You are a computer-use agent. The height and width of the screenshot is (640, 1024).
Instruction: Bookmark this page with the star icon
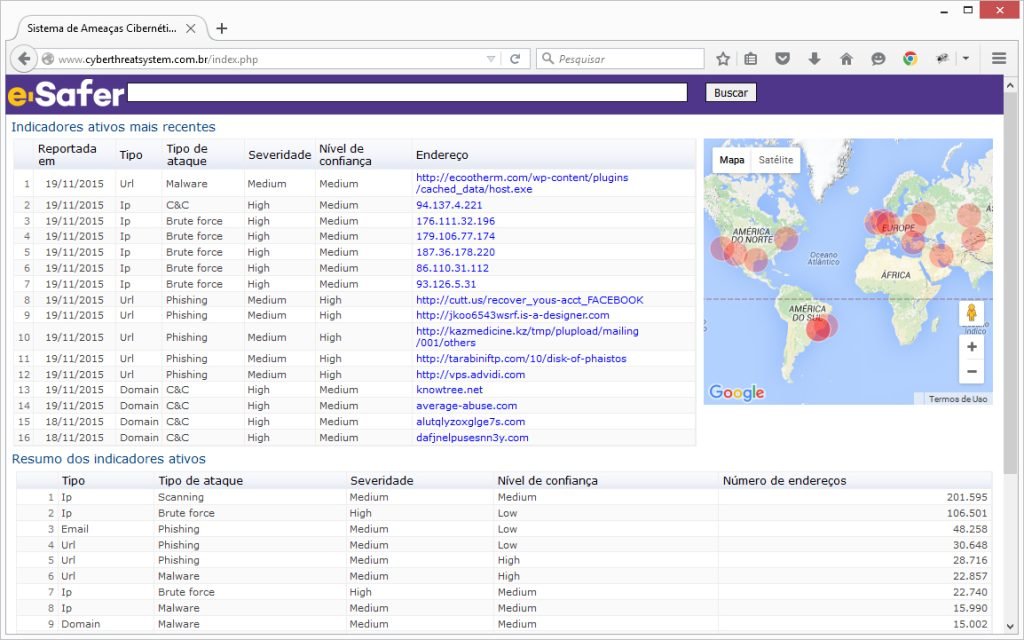pyautogui.click(x=723, y=59)
